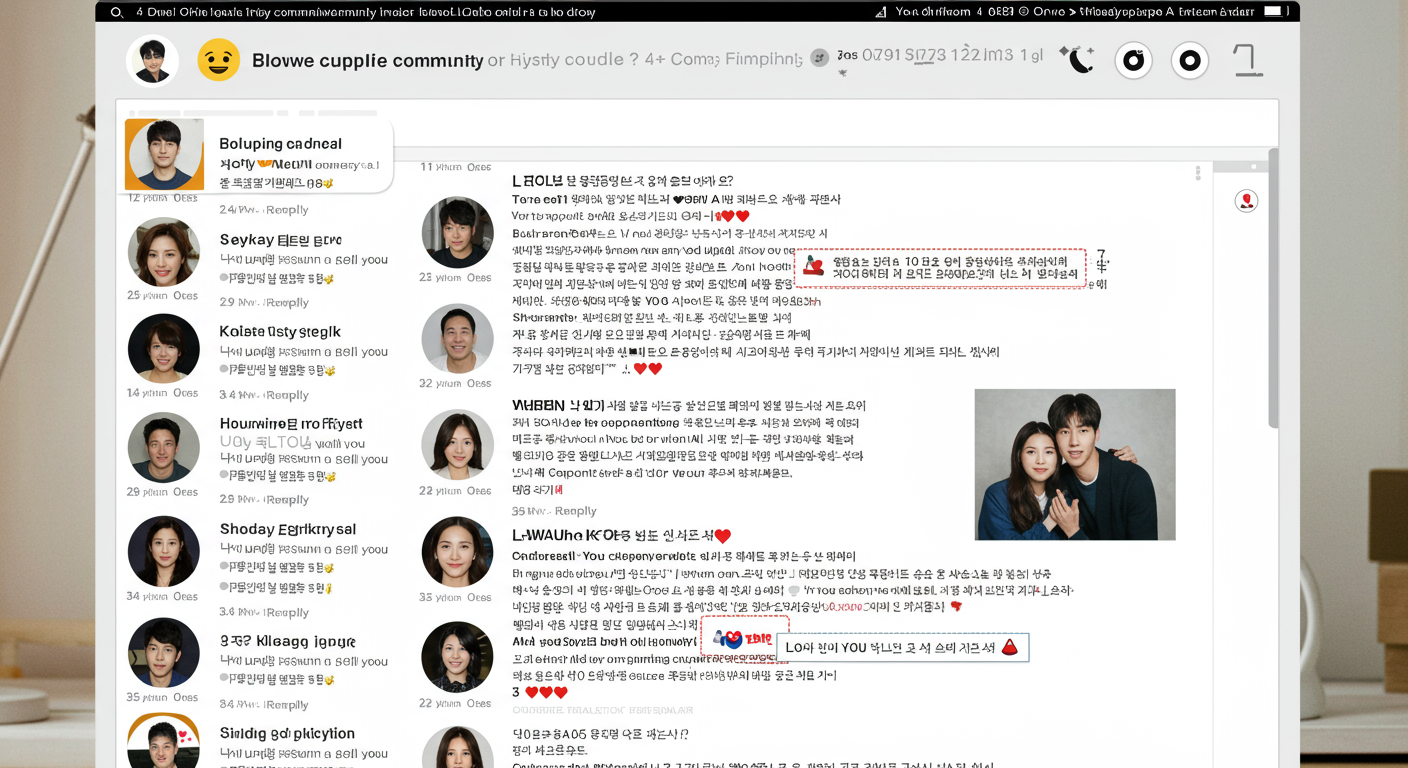
Task: Click the battery indicator in top bar
Action: coord(1273,11)
